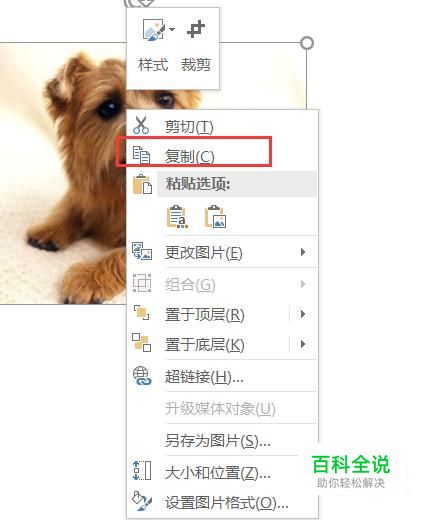Click the Format Picture paint bucket icon

[x=142, y=501]
